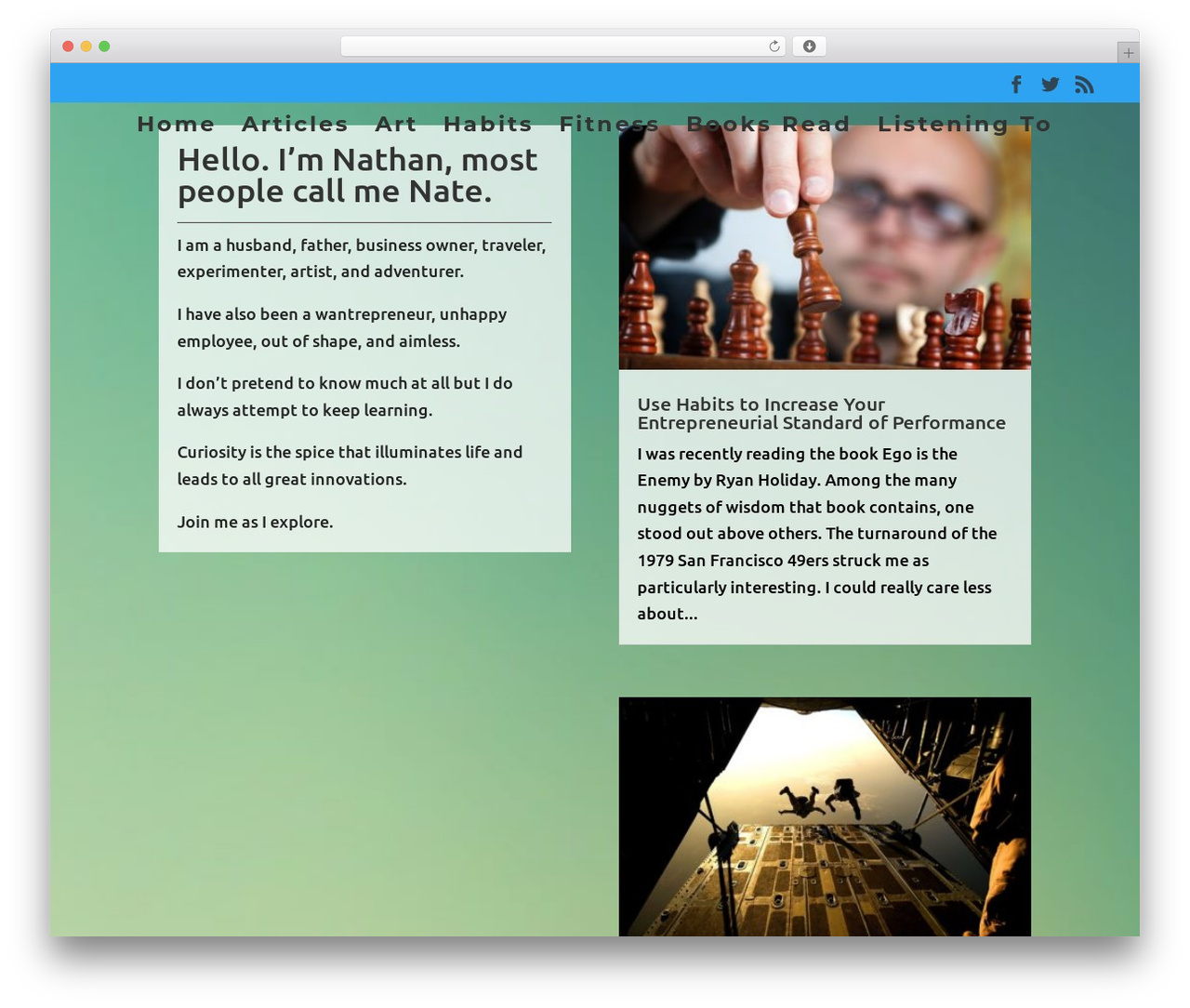Go to the Home menu item
Image resolution: width=1190 pixels, height=1008 pixels.
pos(176,124)
